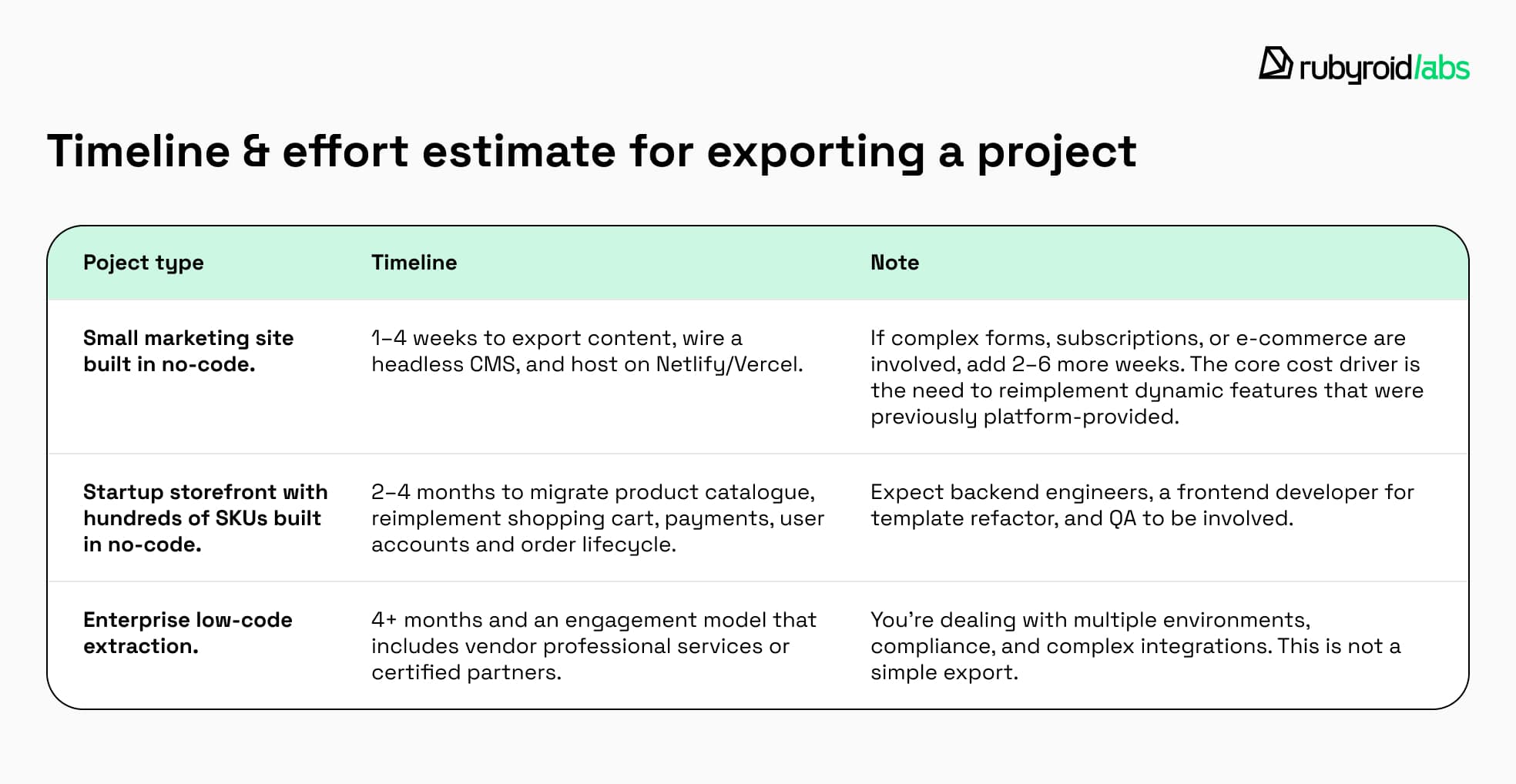Click the "4+ months and an engagement" cell
The width and height of the screenshot is (1516, 784).
tap(593, 645)
